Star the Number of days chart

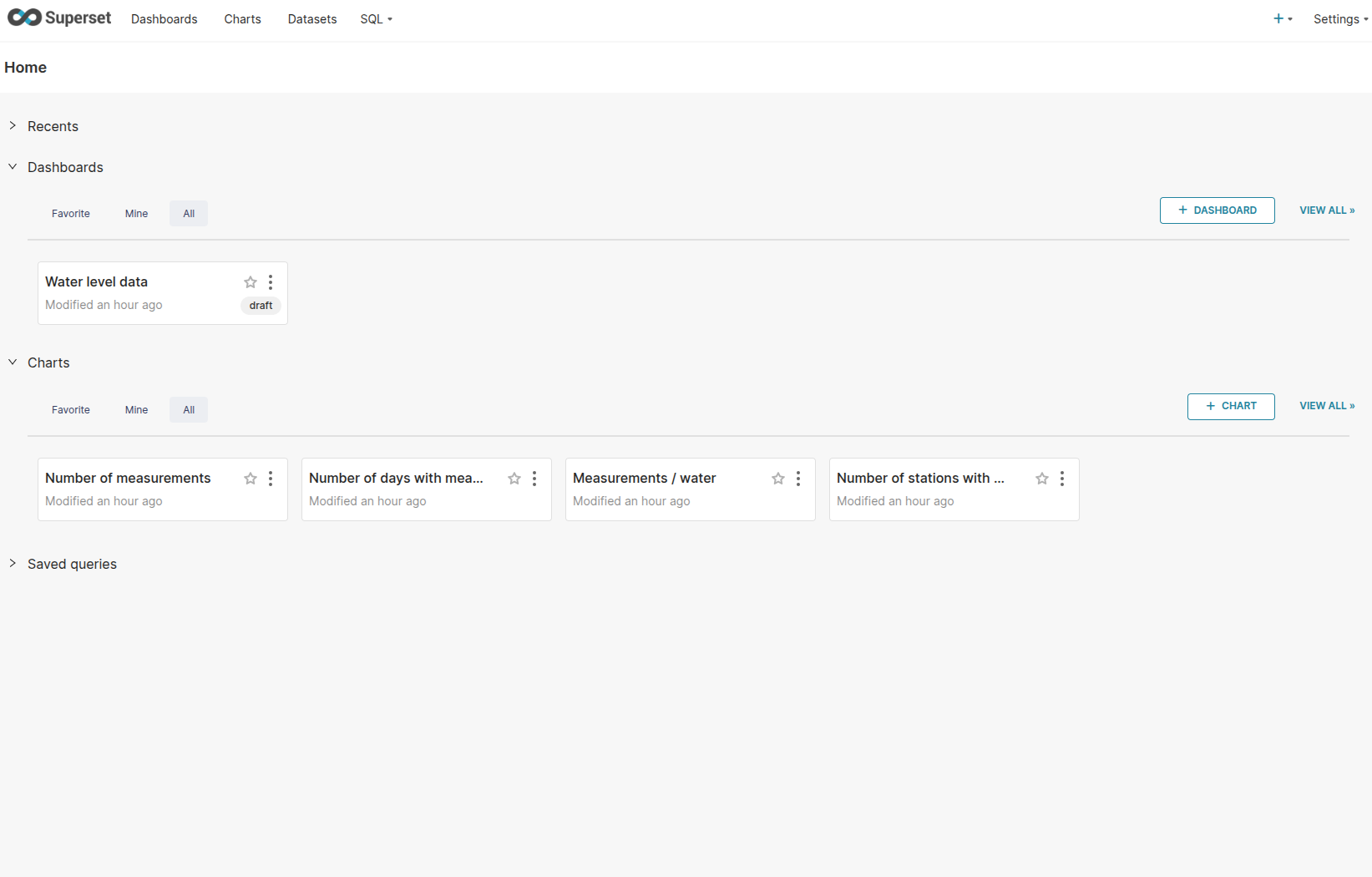pyautogui.click(x=514, y=479)
